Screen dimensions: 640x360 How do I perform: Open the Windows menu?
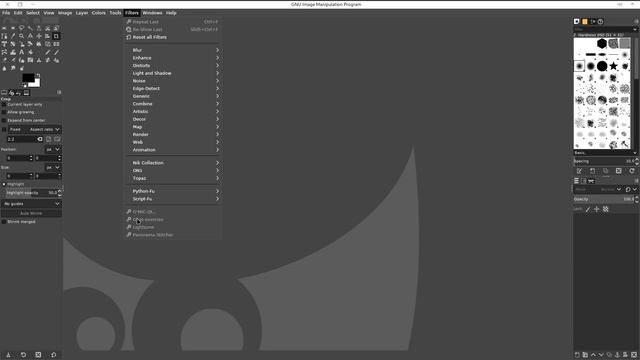click(x=152, y=13)
